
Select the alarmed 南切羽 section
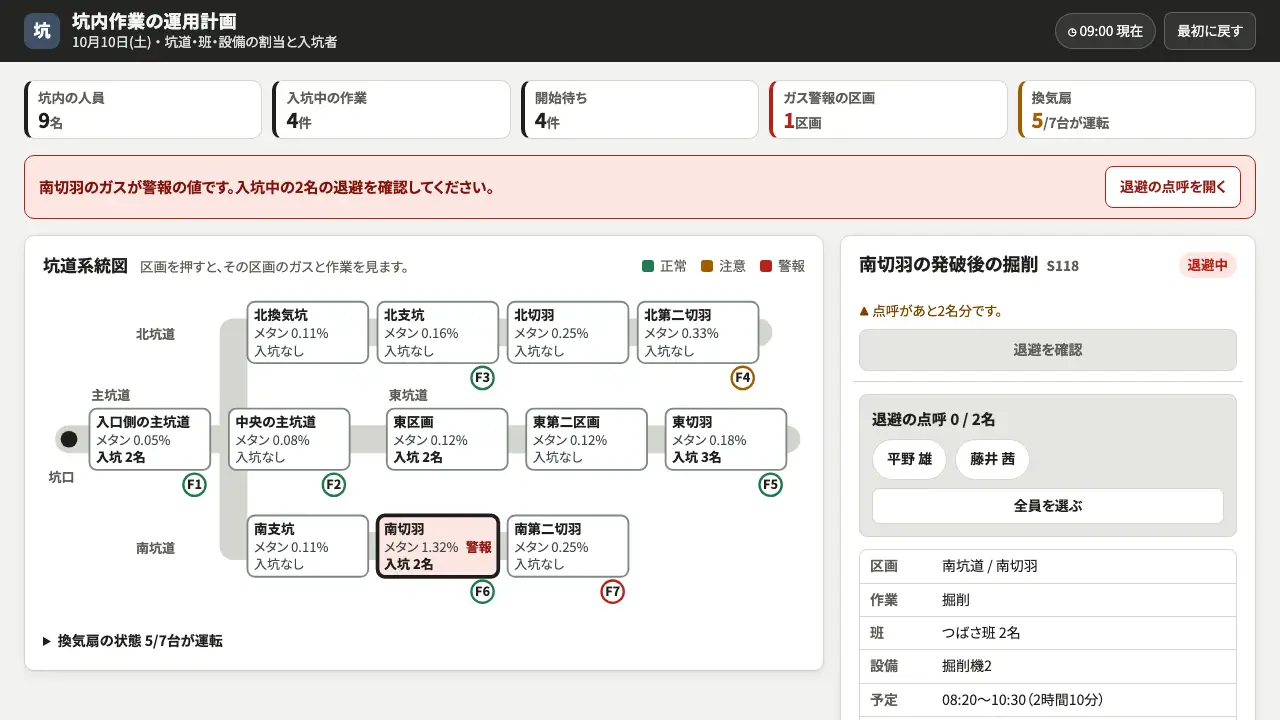tap(438, 546)
